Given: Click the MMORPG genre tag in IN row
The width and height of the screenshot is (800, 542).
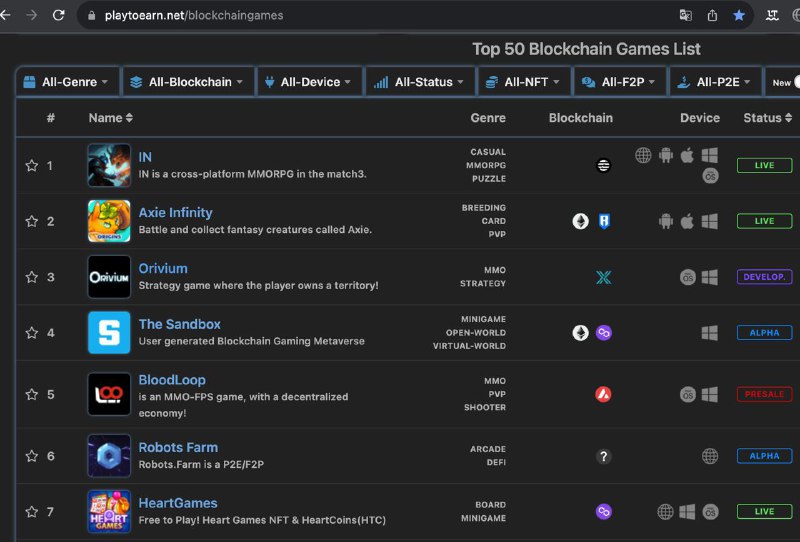Looking at the screenshot, I should pos(486,165).
